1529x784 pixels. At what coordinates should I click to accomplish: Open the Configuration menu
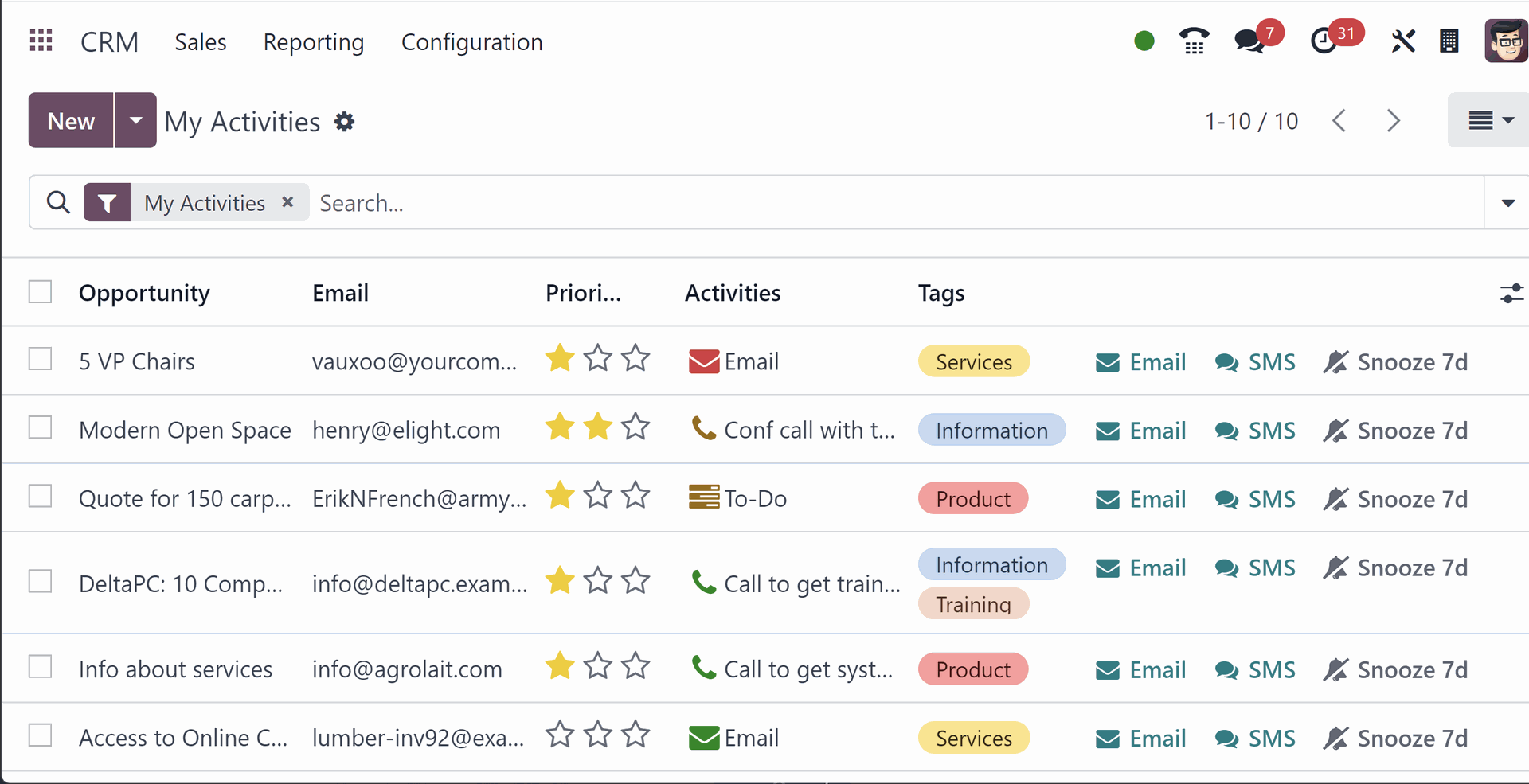click(x=472, y=42)
